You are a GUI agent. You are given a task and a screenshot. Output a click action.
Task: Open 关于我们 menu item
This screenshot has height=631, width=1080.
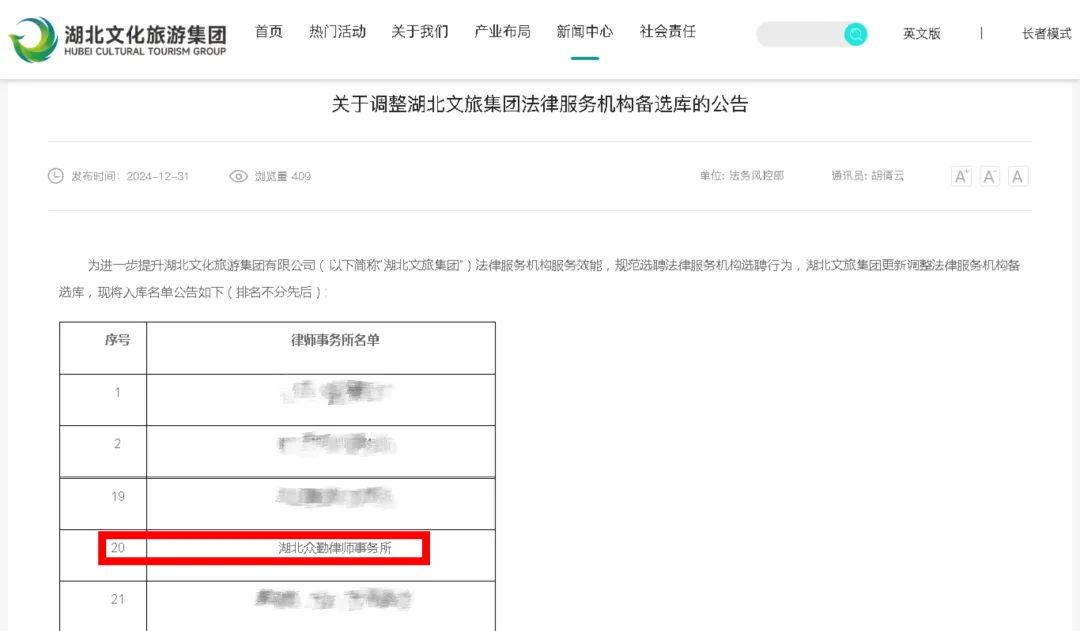click(420, 32)
